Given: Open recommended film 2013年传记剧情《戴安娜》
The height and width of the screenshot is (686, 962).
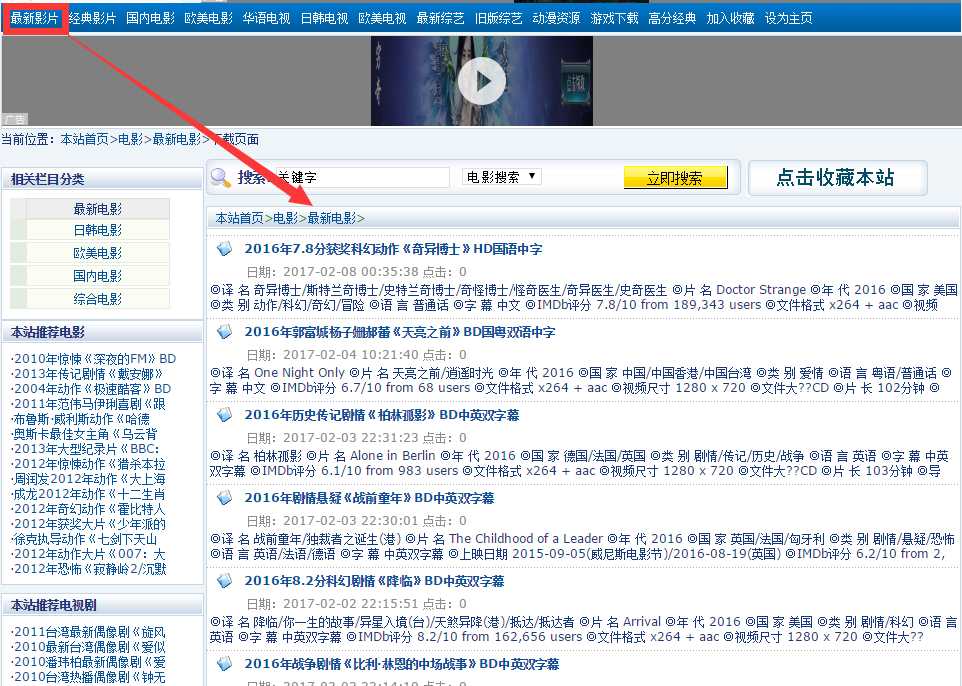Looking at the screenshot, I should pos(88,374).
